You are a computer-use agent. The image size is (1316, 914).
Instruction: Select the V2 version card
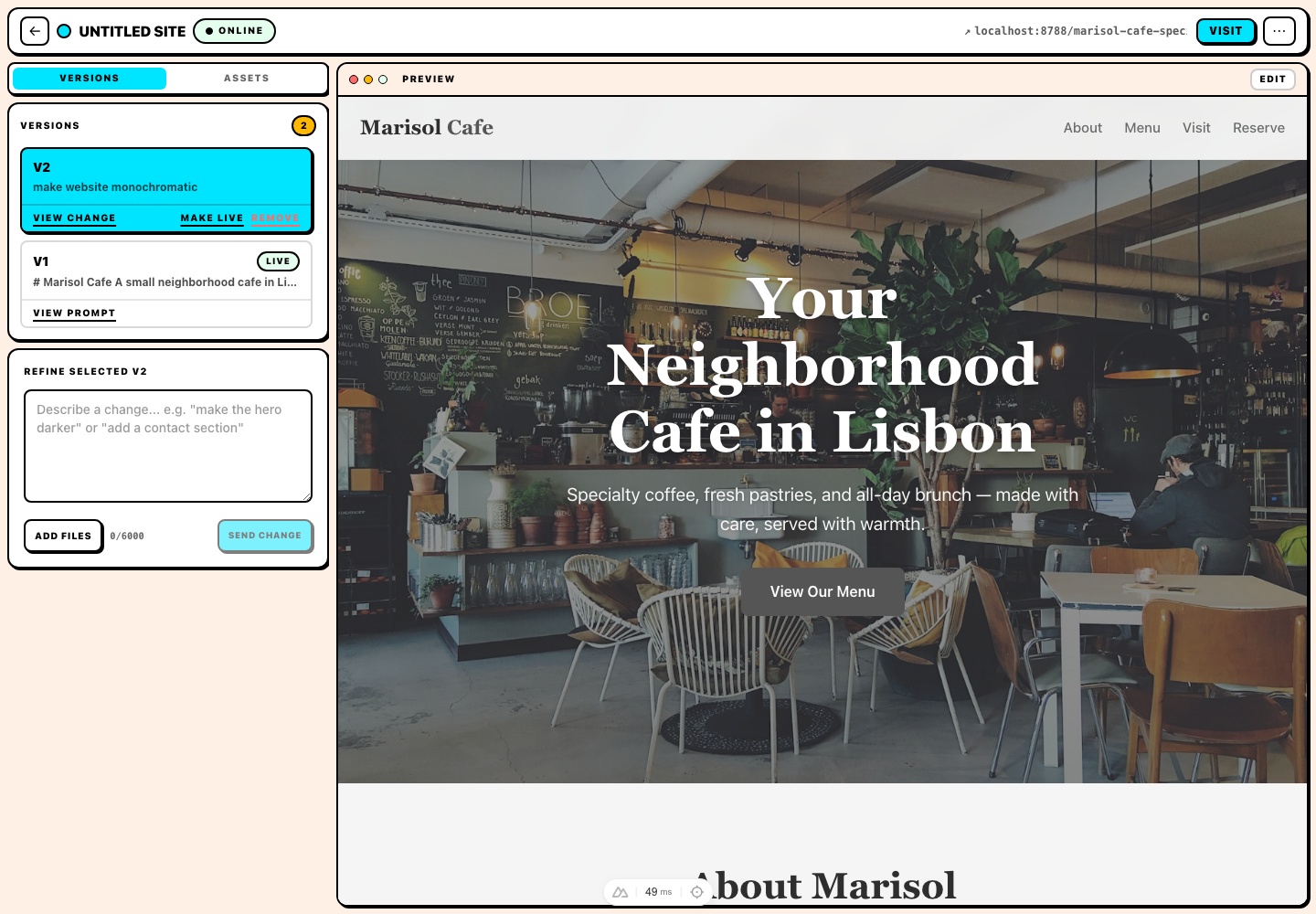click(x=166, y=190)
